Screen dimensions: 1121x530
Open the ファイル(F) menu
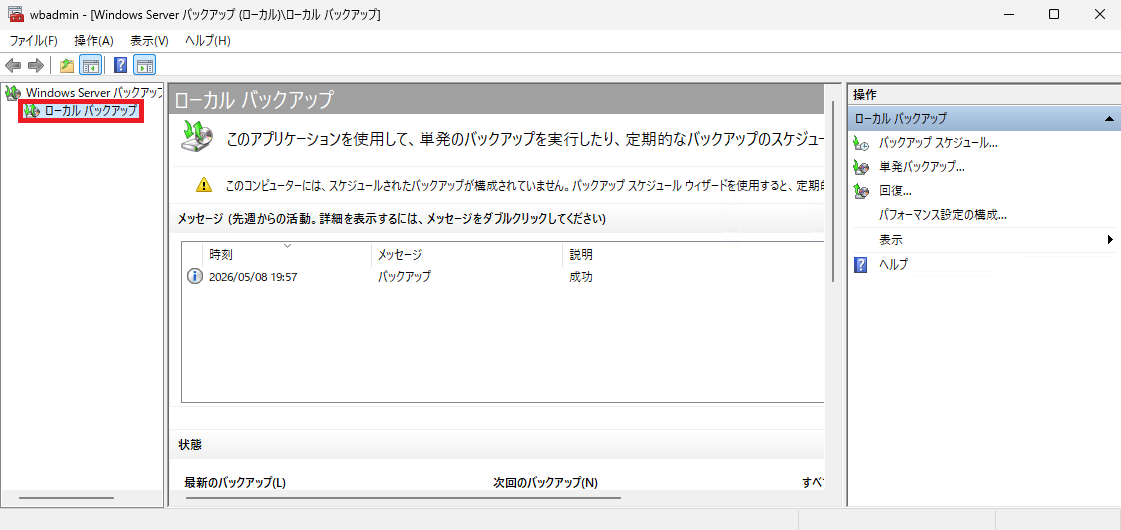[x=34, y=41]
